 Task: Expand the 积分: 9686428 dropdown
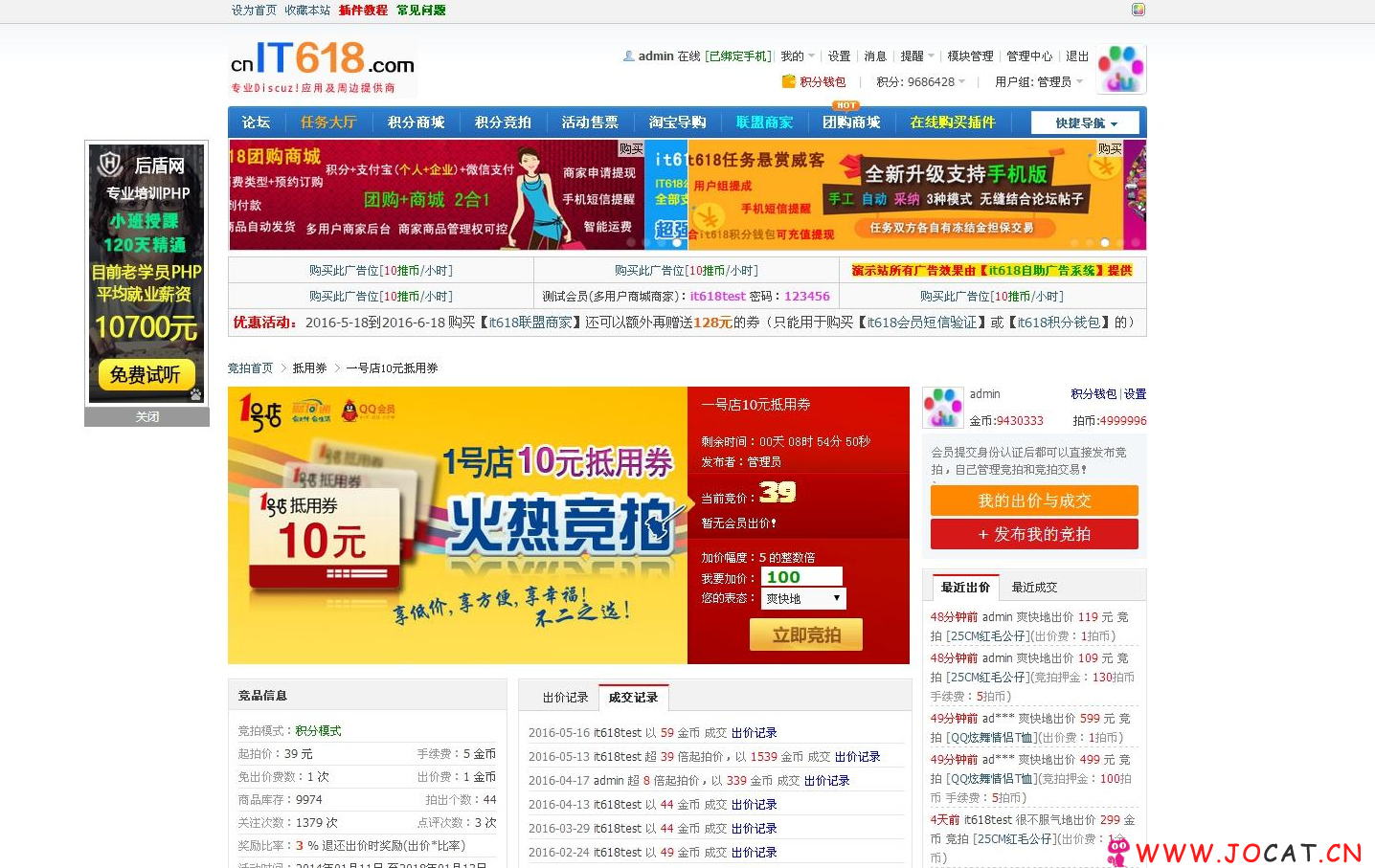click(921, 82)
